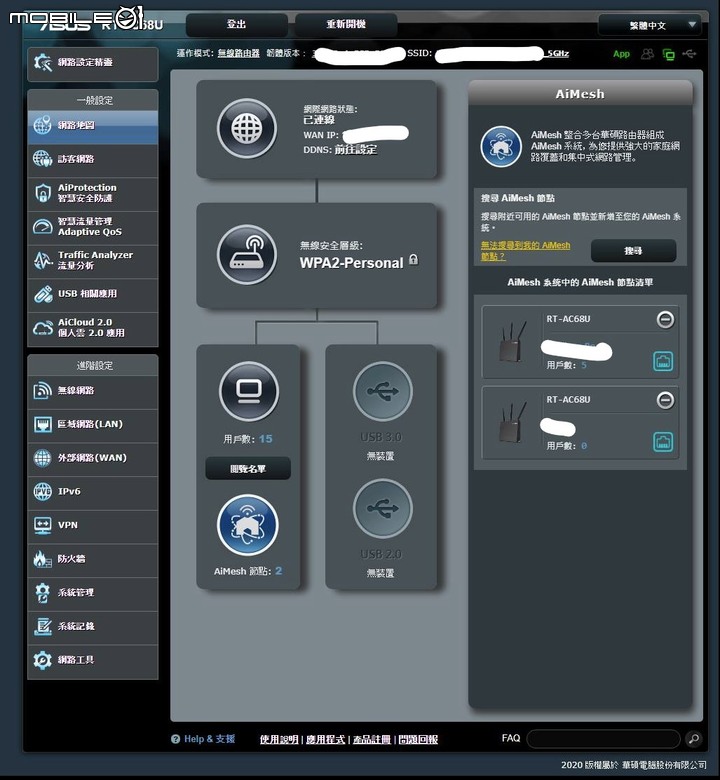Open 區域網路(LAN) menu item
Viewport: 720px width, 780px height.
(x=93, y=425)
